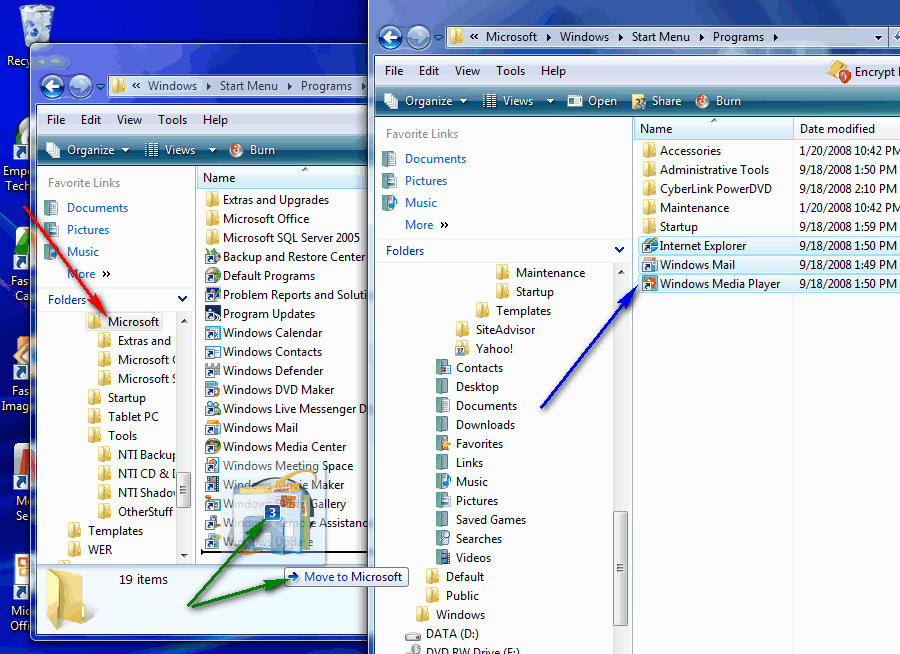
Task: Select the Windows Mail icon in right window
Action: point(649,265)
